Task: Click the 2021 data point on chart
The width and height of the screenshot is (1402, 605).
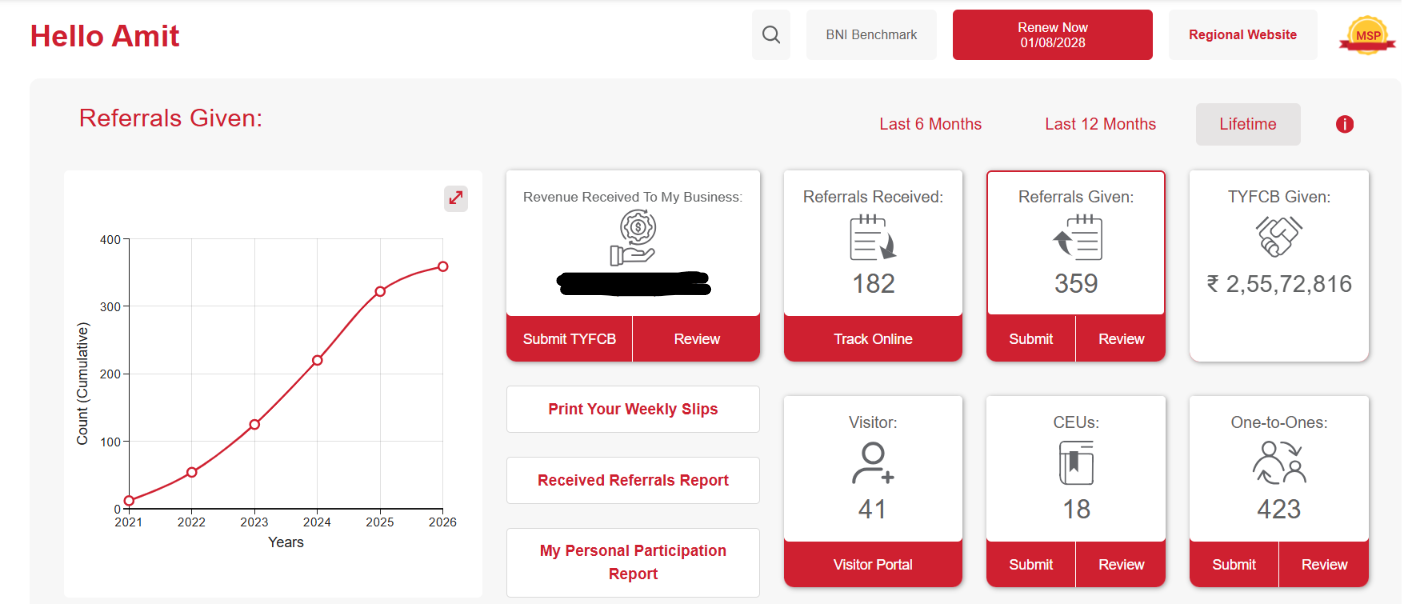Action: (x=129, y=500)
